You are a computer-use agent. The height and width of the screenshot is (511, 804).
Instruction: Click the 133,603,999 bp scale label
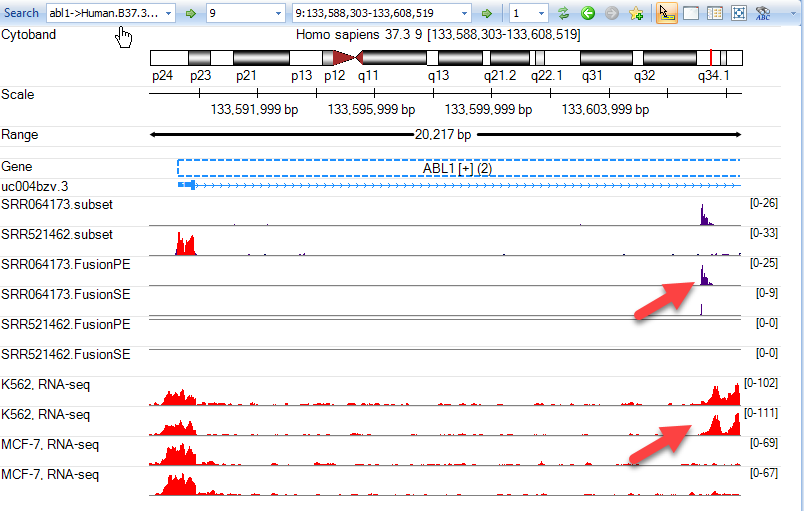[605, 110]
